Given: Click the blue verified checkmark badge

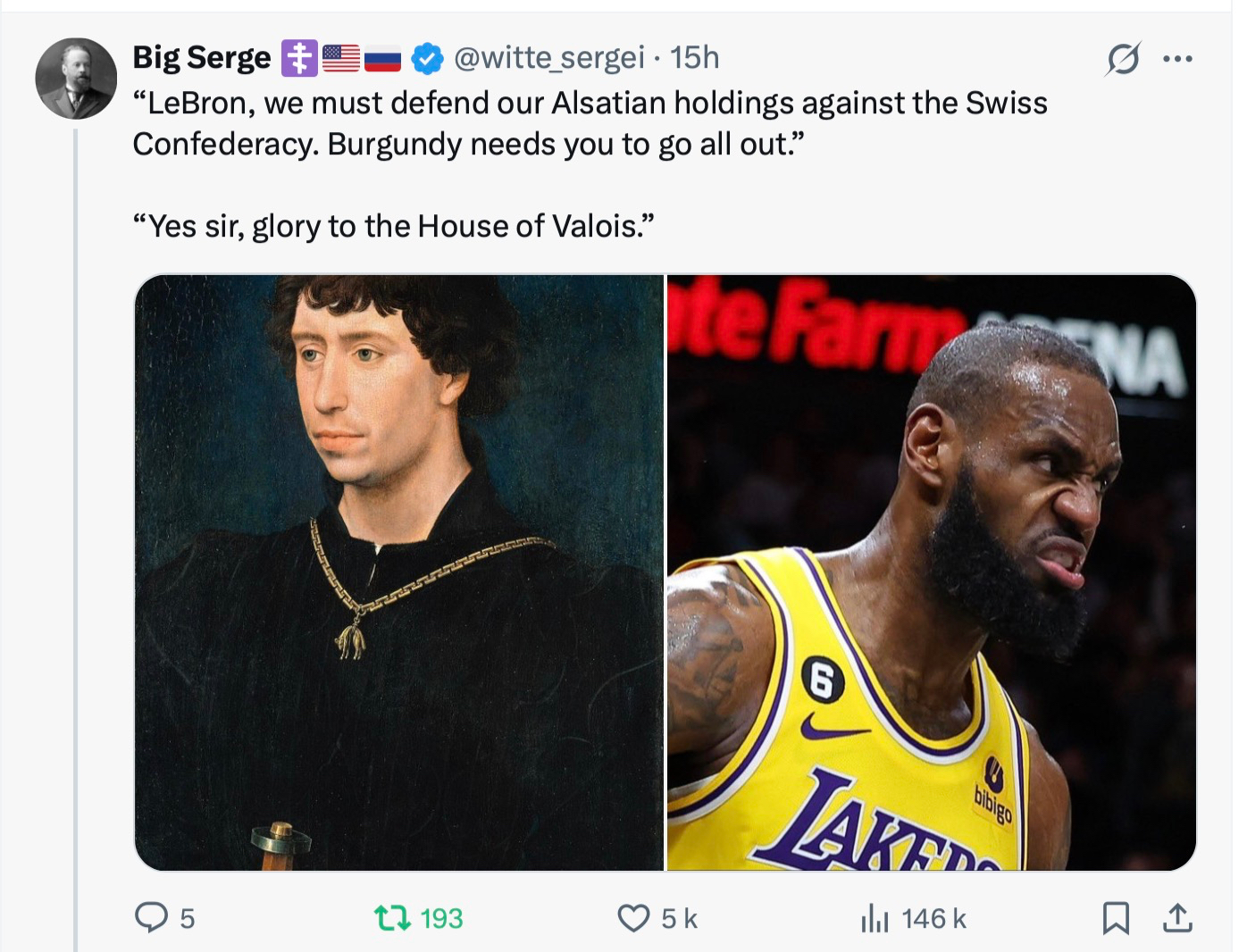Looking at the screenshot, I should point(428,59).
